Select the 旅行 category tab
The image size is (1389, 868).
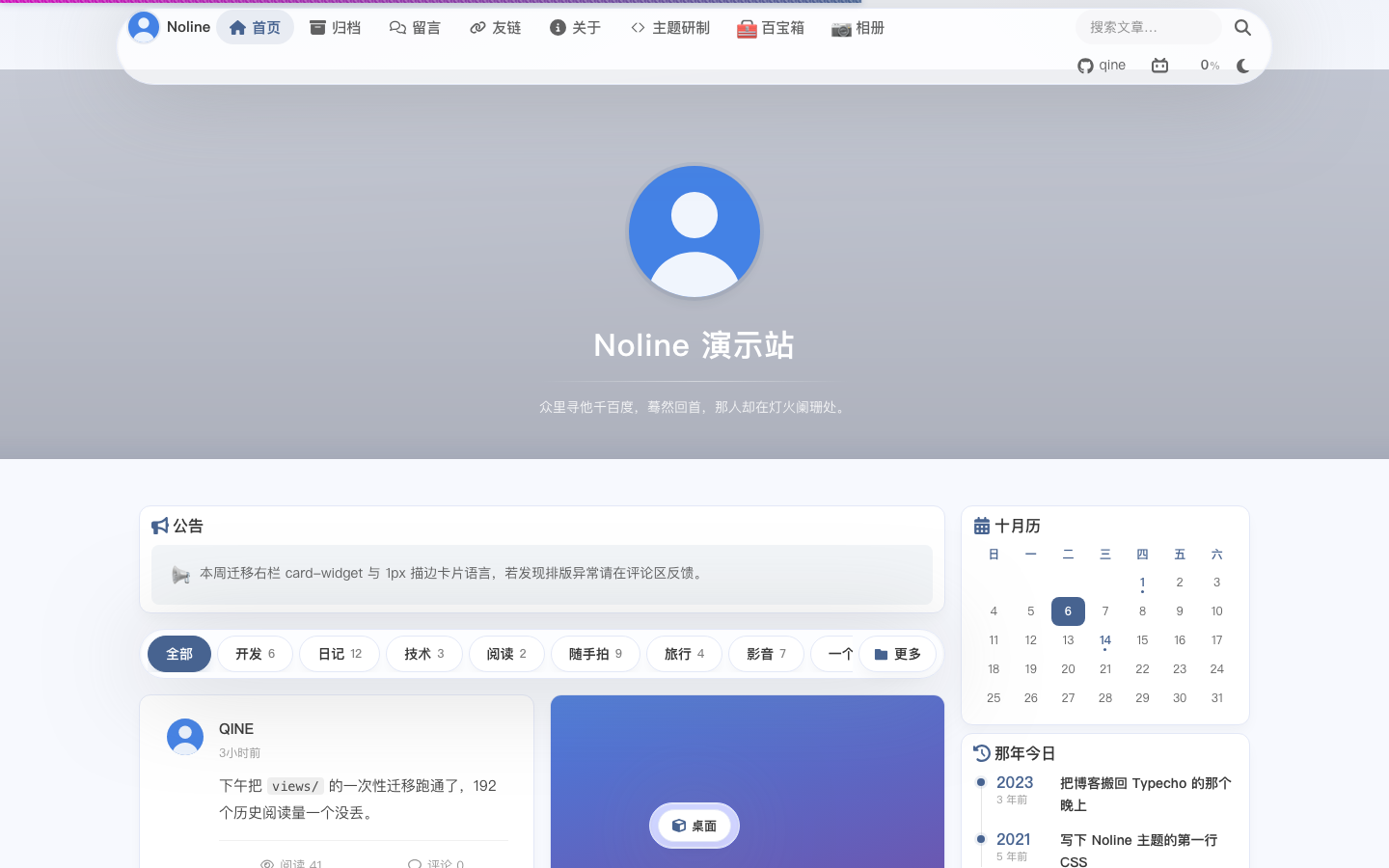pos(684,654)
